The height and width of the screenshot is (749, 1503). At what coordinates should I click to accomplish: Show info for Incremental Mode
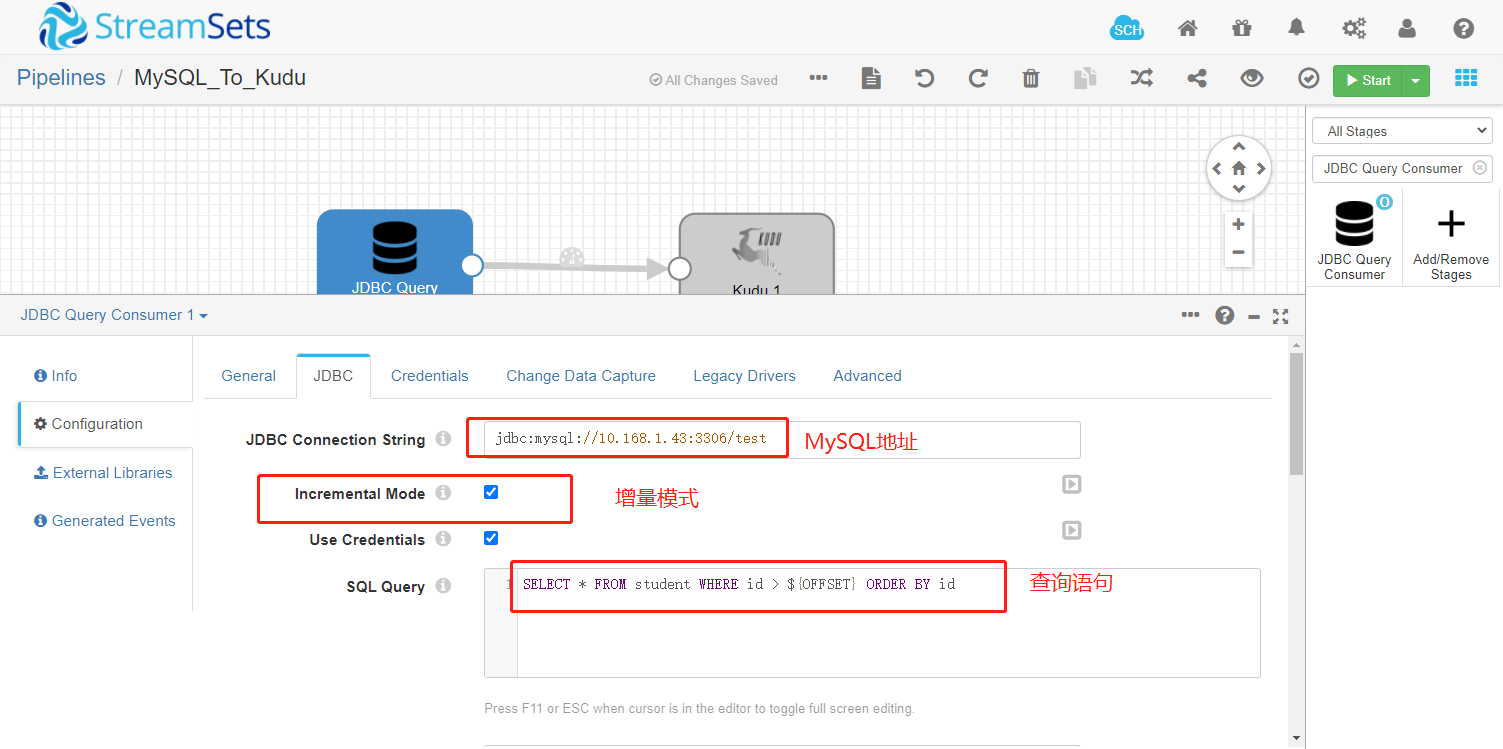coord(443,493)
